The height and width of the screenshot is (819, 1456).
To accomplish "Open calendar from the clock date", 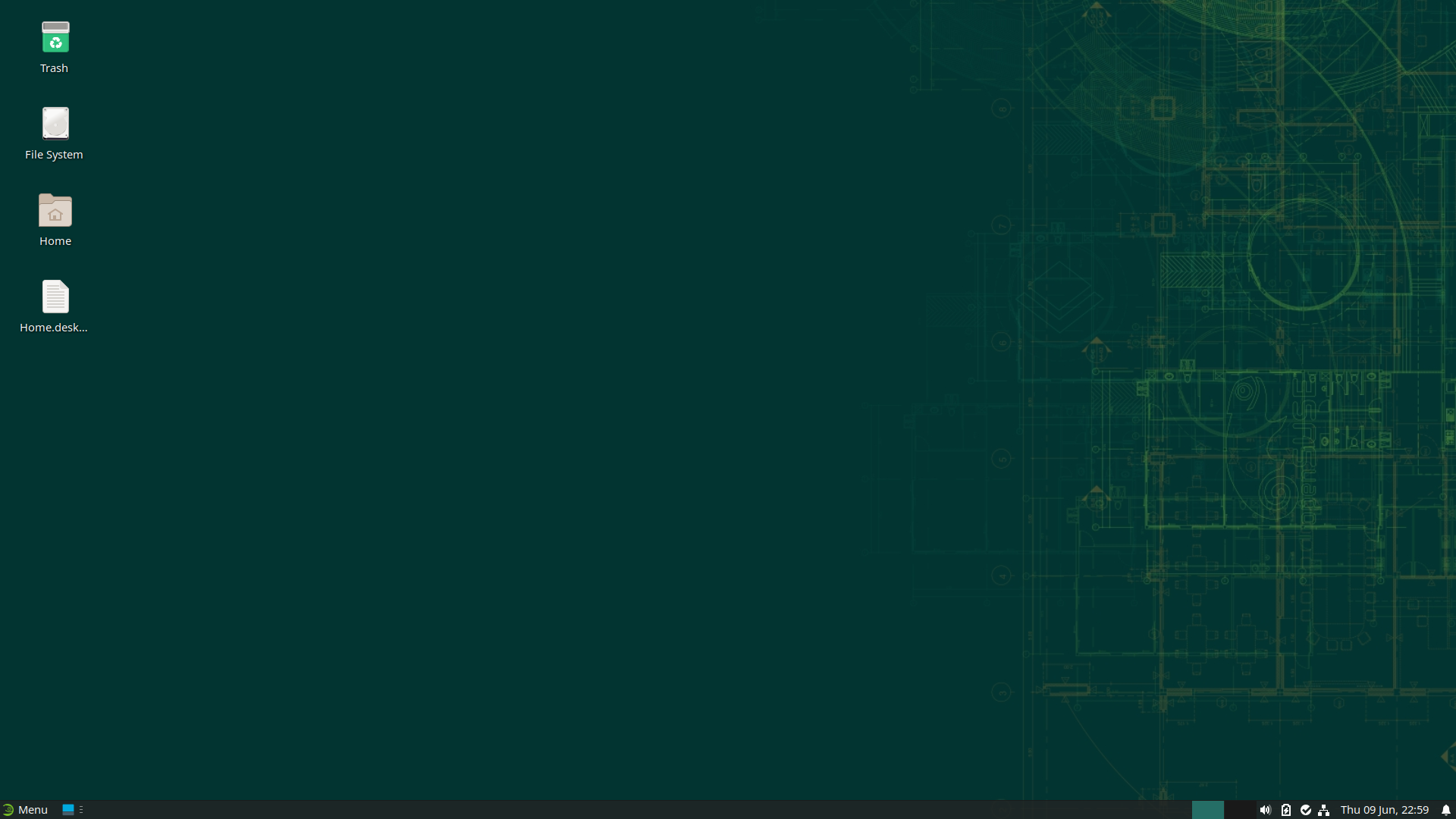I will tap(1384, 810).
